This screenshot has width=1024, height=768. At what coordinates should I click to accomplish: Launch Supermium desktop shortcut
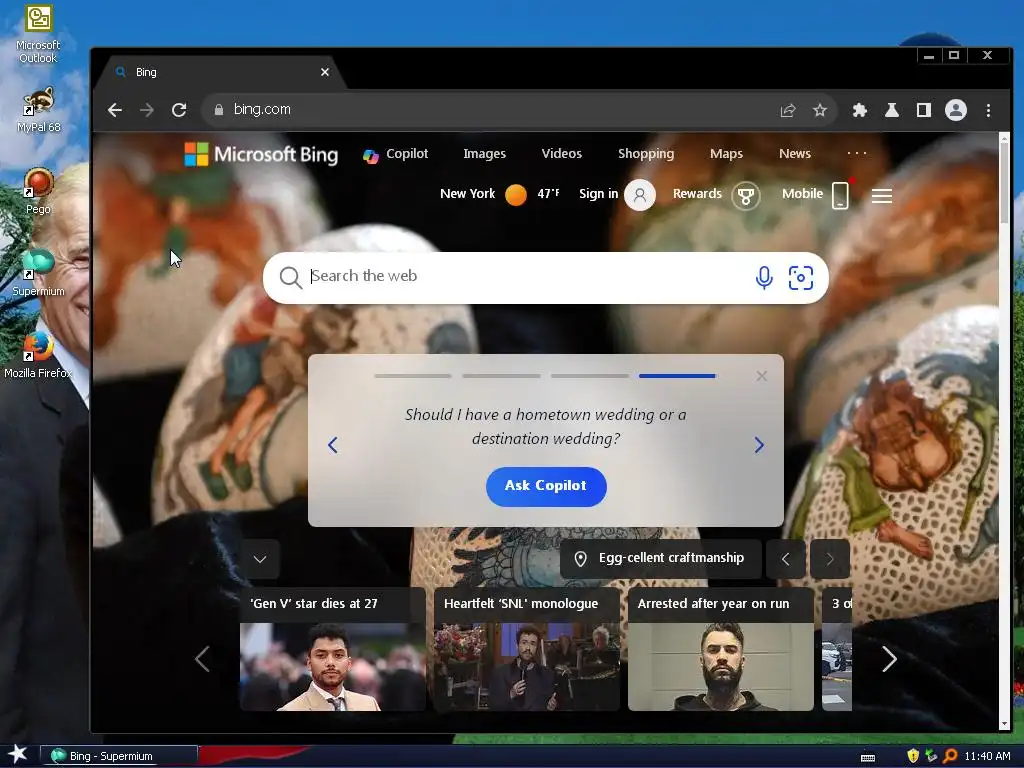tap(38, 273)
